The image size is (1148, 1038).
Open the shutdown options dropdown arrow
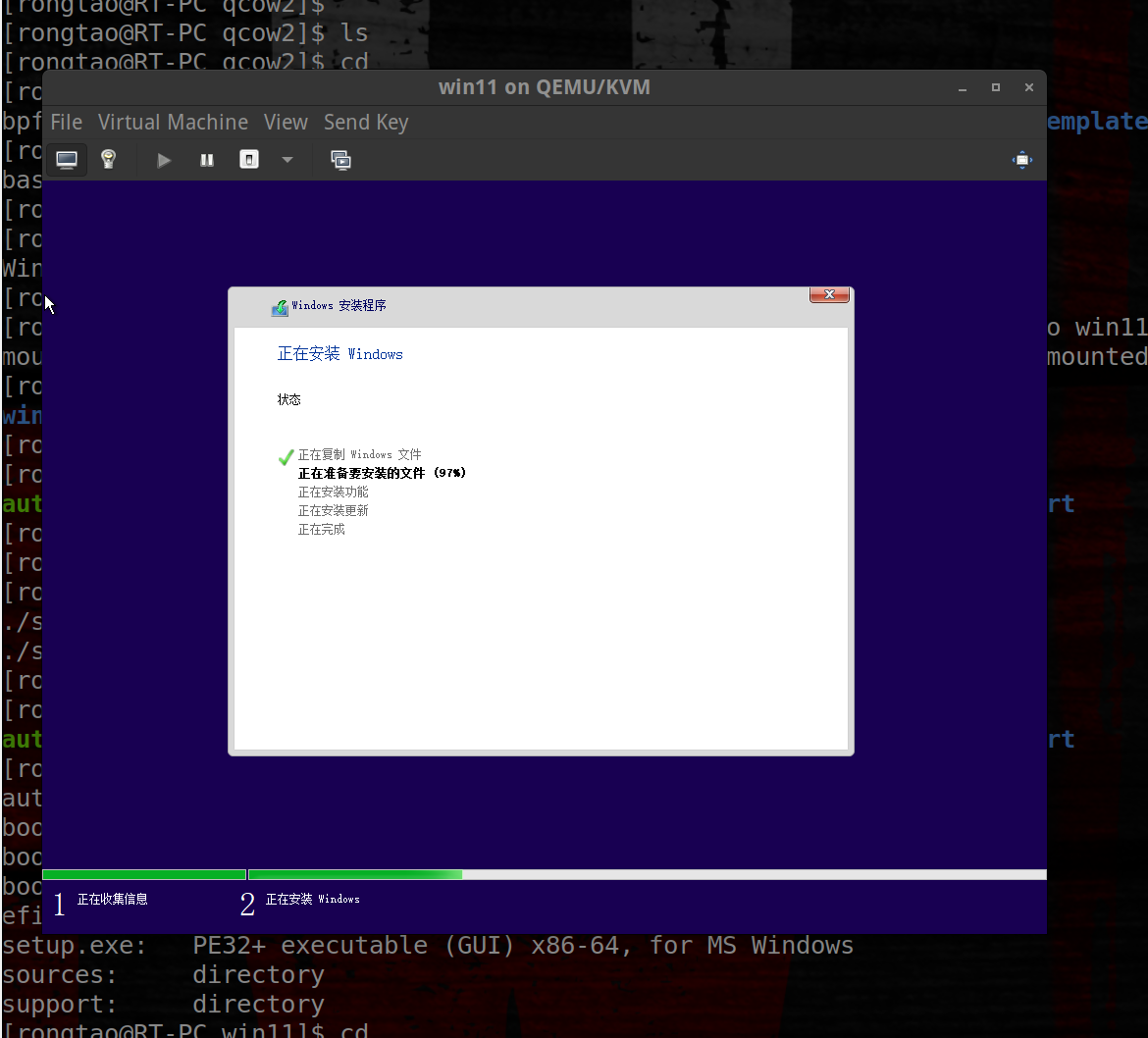(x=287, y=159)
